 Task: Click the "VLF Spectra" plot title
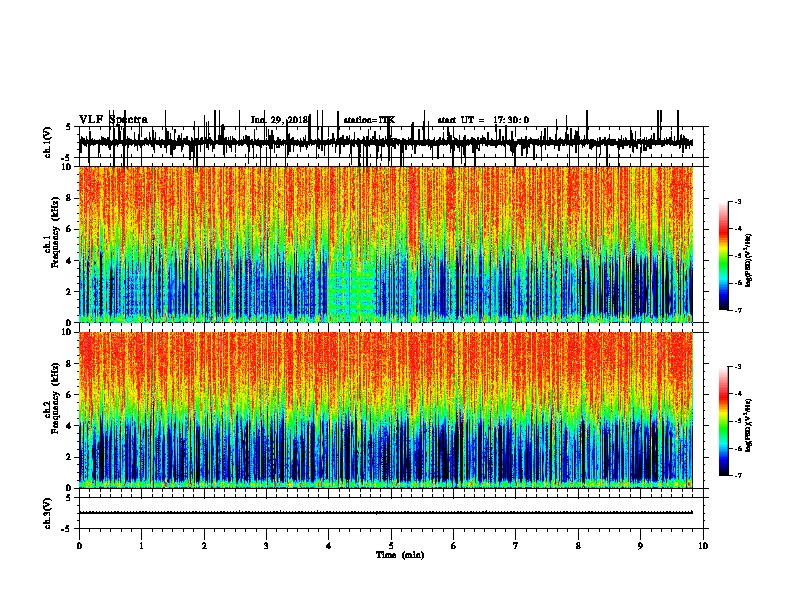pyautogui.click(x=113, y=120)
